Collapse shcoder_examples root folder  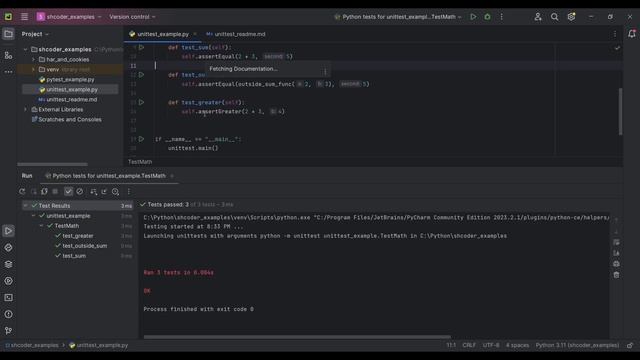point(25,49)
